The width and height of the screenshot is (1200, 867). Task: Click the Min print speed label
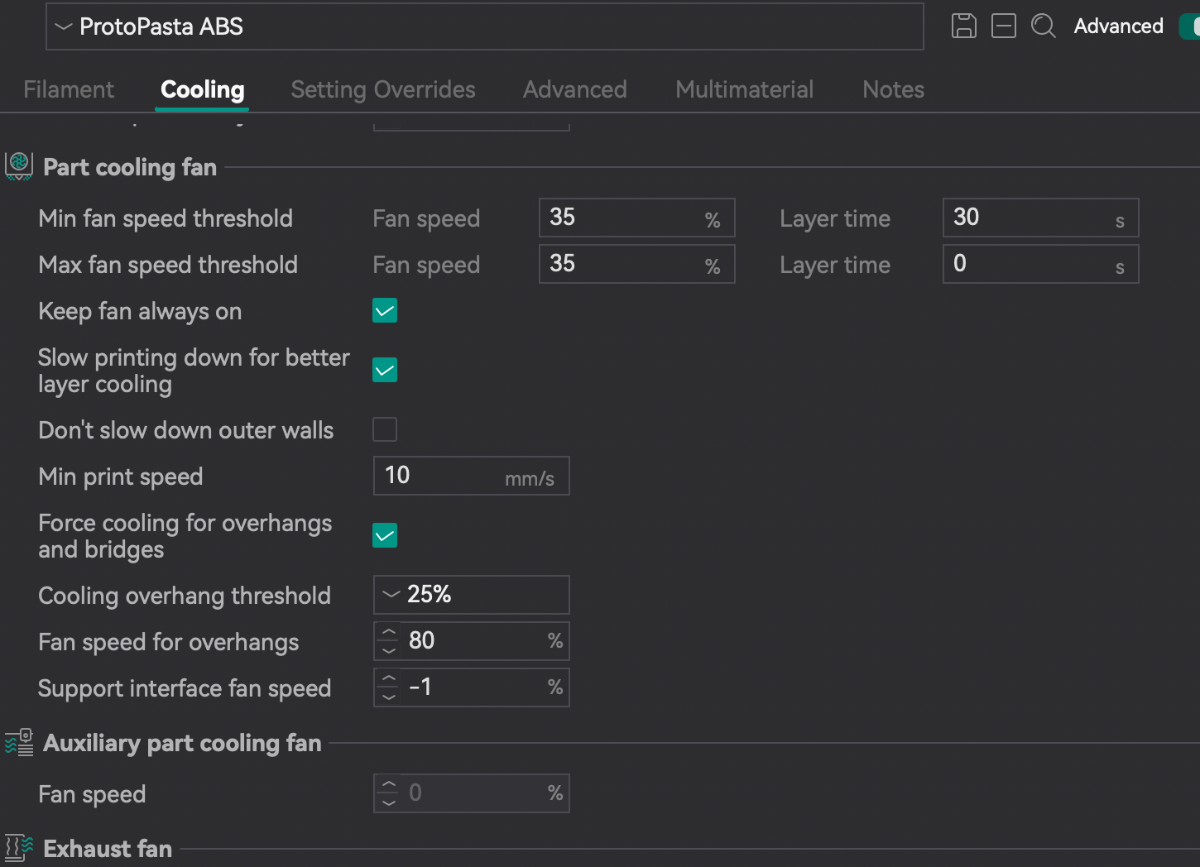click(120, 477)
